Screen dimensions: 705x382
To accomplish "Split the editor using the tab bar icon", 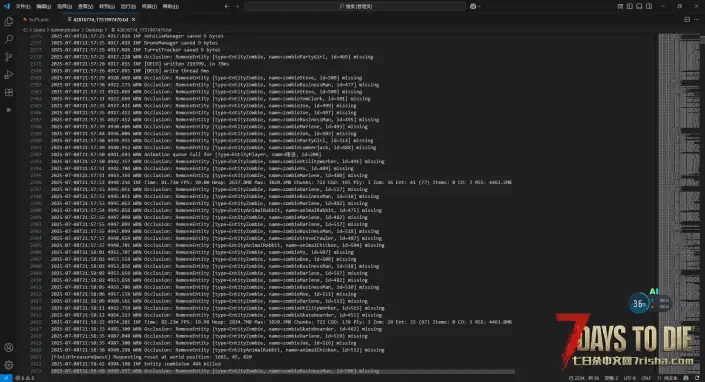I will pyautogui.click(x=687, y=19).
